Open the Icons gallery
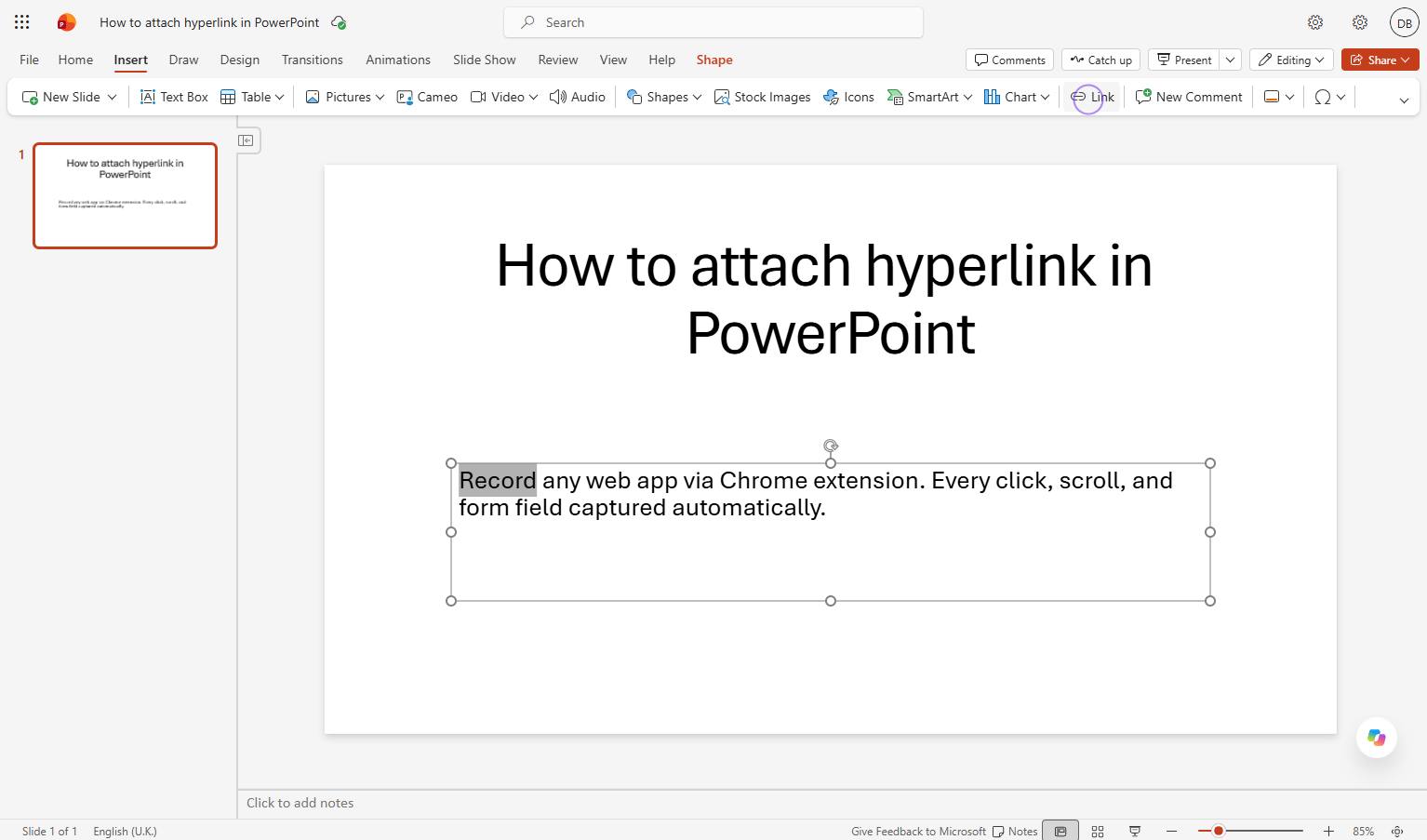1427x840 pixels. coord(848,97)
